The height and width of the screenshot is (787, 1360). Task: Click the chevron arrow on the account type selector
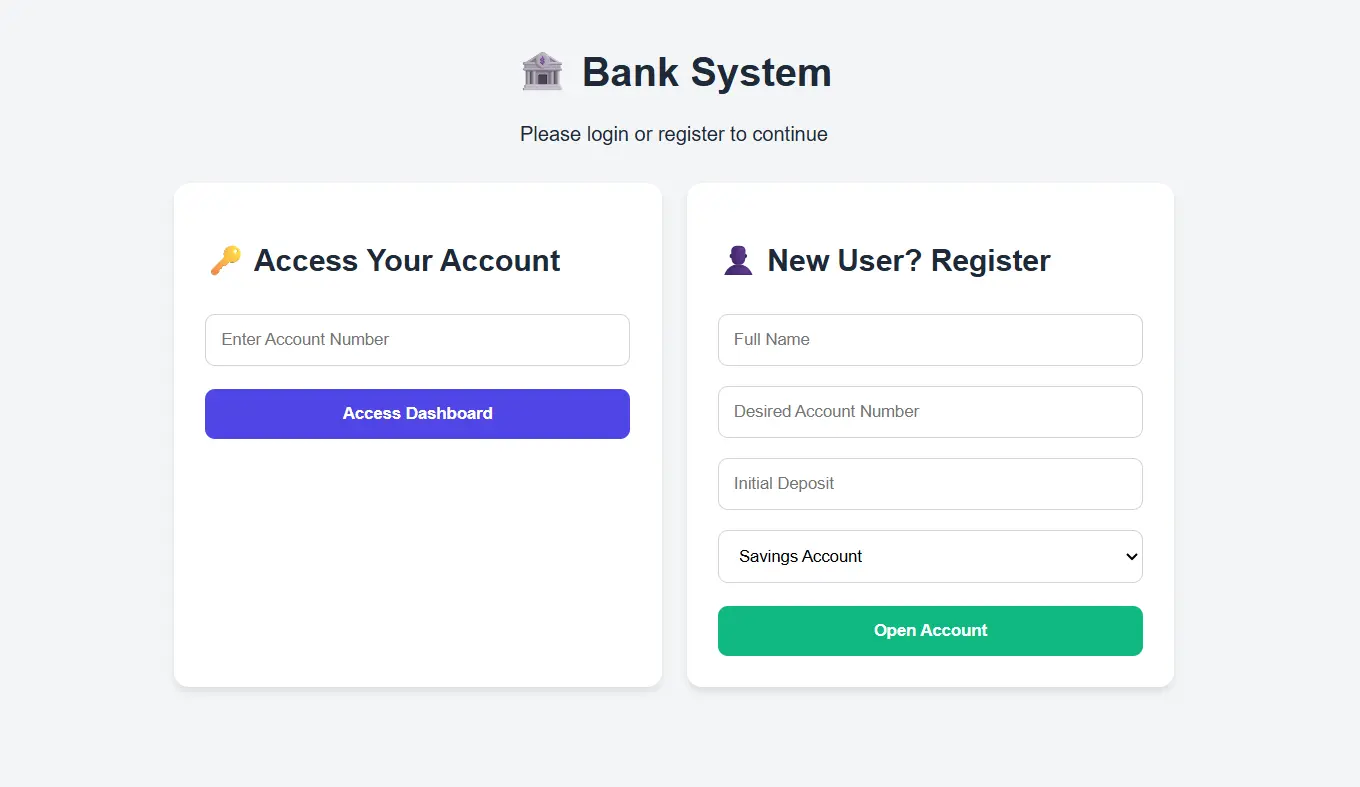coord(1130,556)
